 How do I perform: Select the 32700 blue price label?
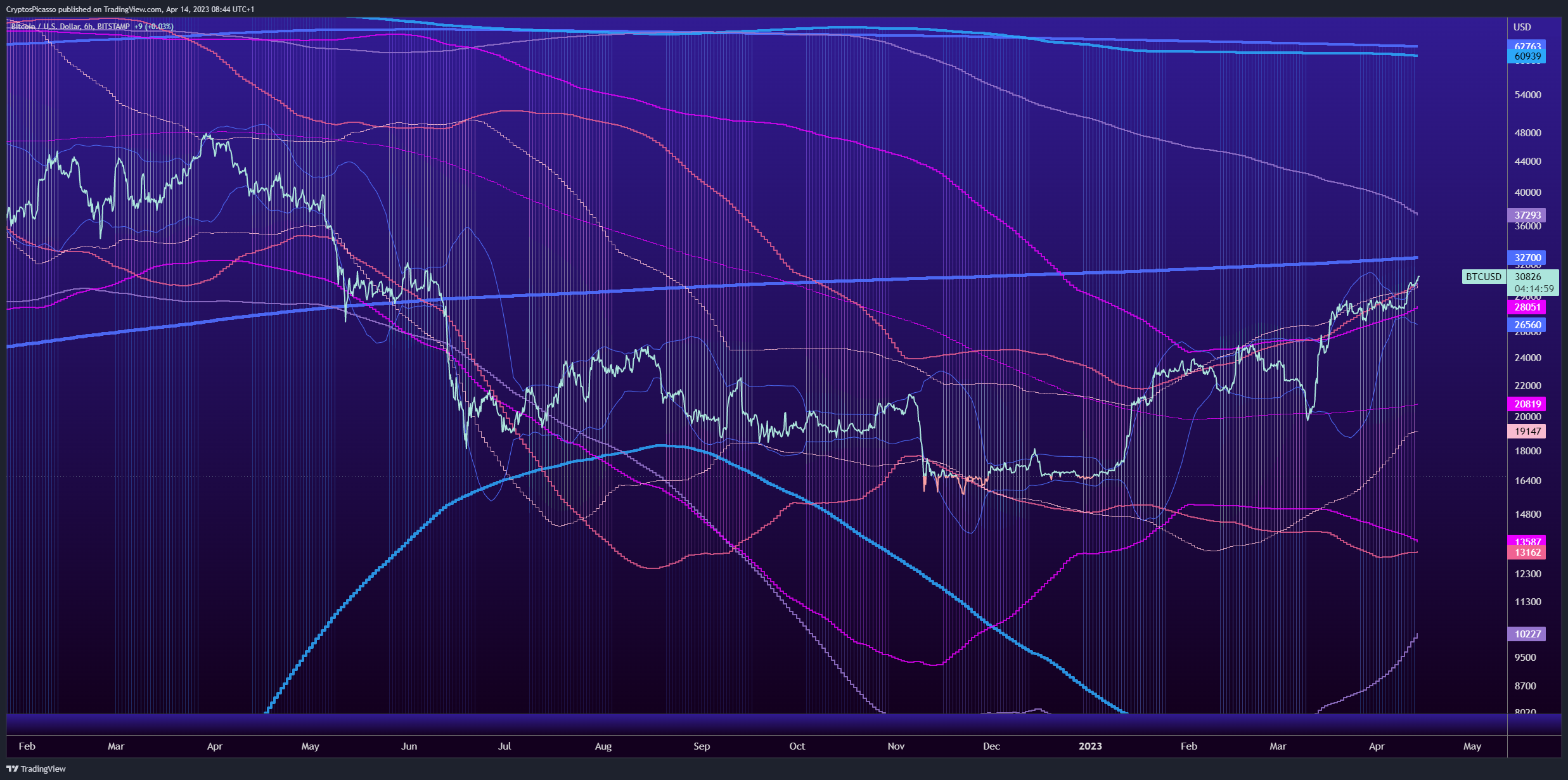pos(1526,258)
